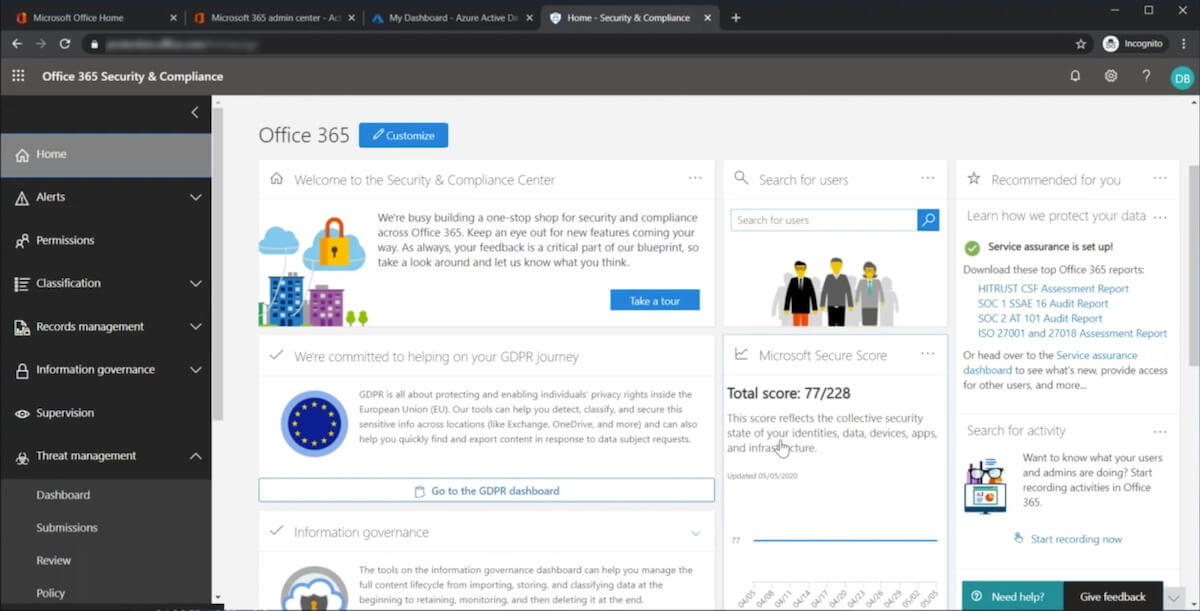Expand the Classification menu chevron

click(196, 284)
